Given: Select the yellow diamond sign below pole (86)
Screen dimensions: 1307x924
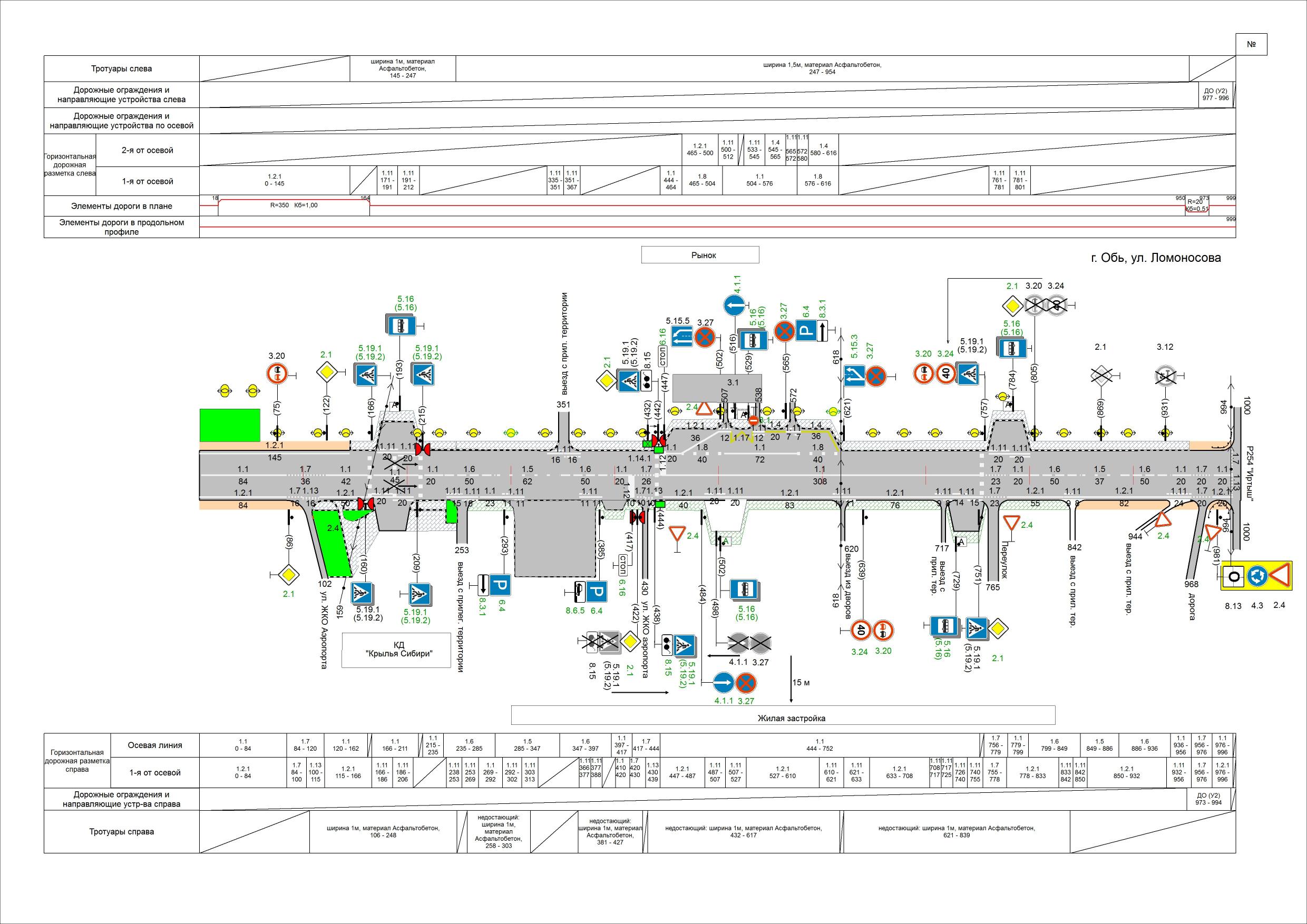Looking at the screenshot, I should tap(289, 575).
